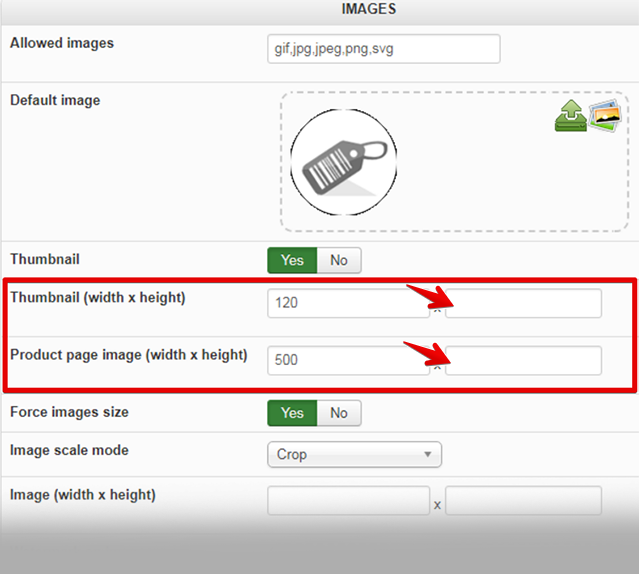Click the Thumbnail width field showing 120

click(348, 303)
